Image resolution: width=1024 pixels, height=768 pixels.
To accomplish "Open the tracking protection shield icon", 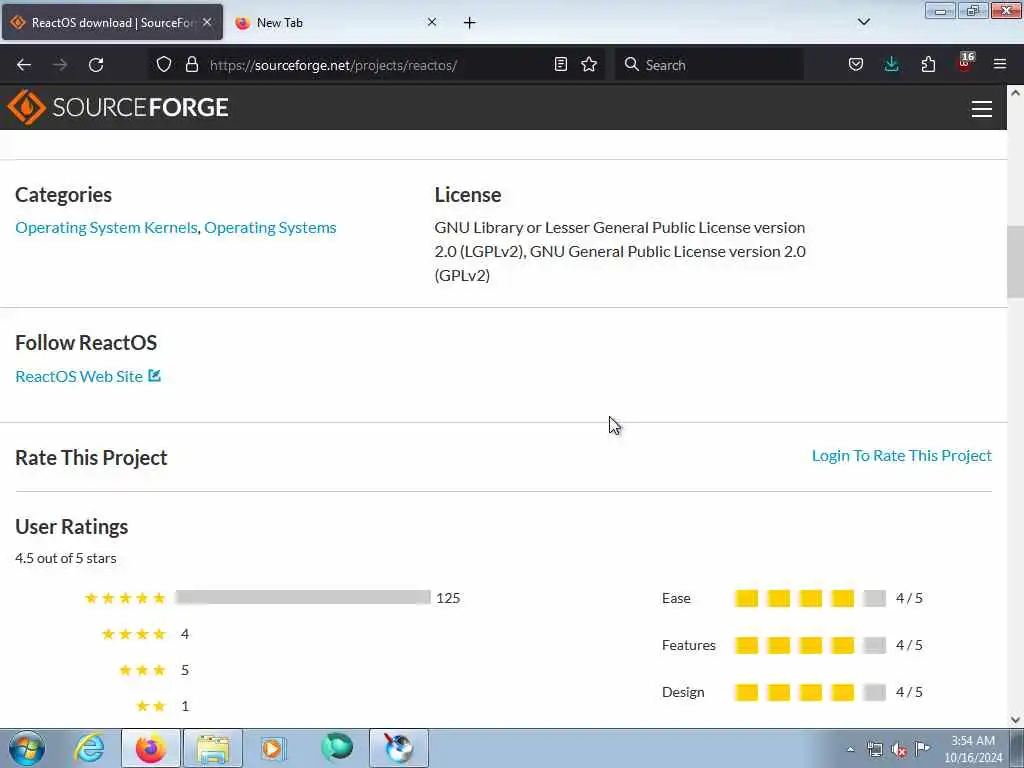I will (164, 64).
